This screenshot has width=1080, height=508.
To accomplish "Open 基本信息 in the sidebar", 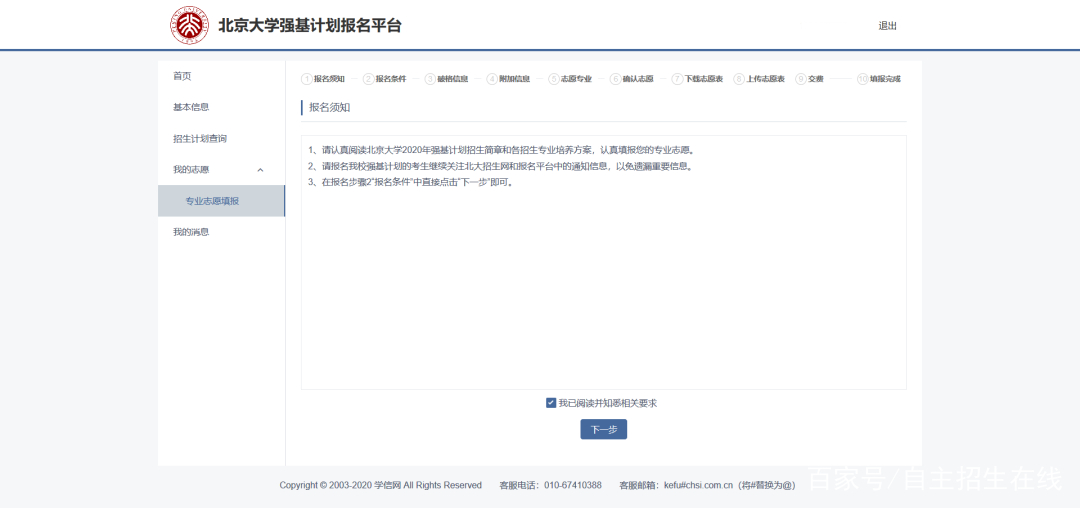I will tap(191, 107).
